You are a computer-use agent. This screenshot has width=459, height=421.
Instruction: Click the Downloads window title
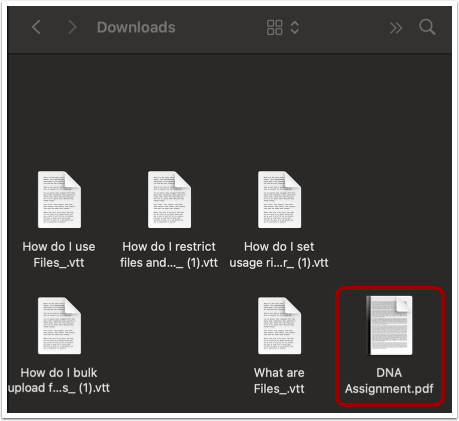point(136,27)
